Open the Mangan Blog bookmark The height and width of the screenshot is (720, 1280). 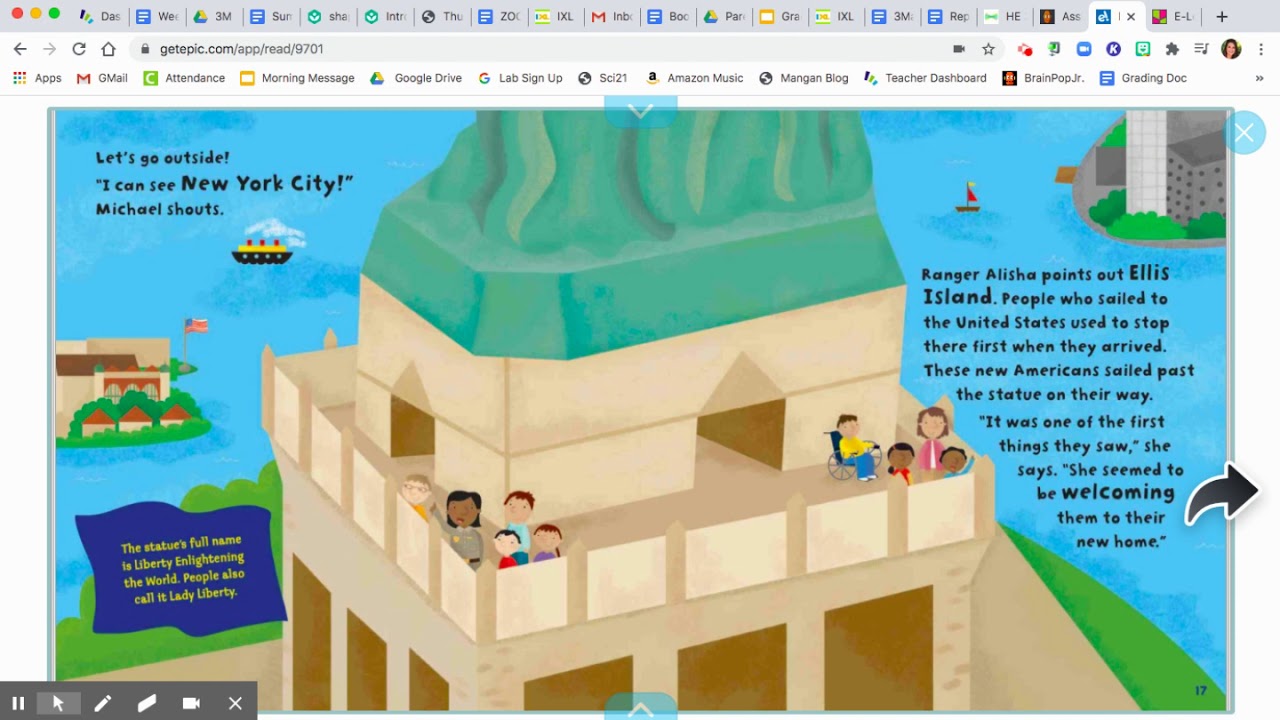[804, 78]
